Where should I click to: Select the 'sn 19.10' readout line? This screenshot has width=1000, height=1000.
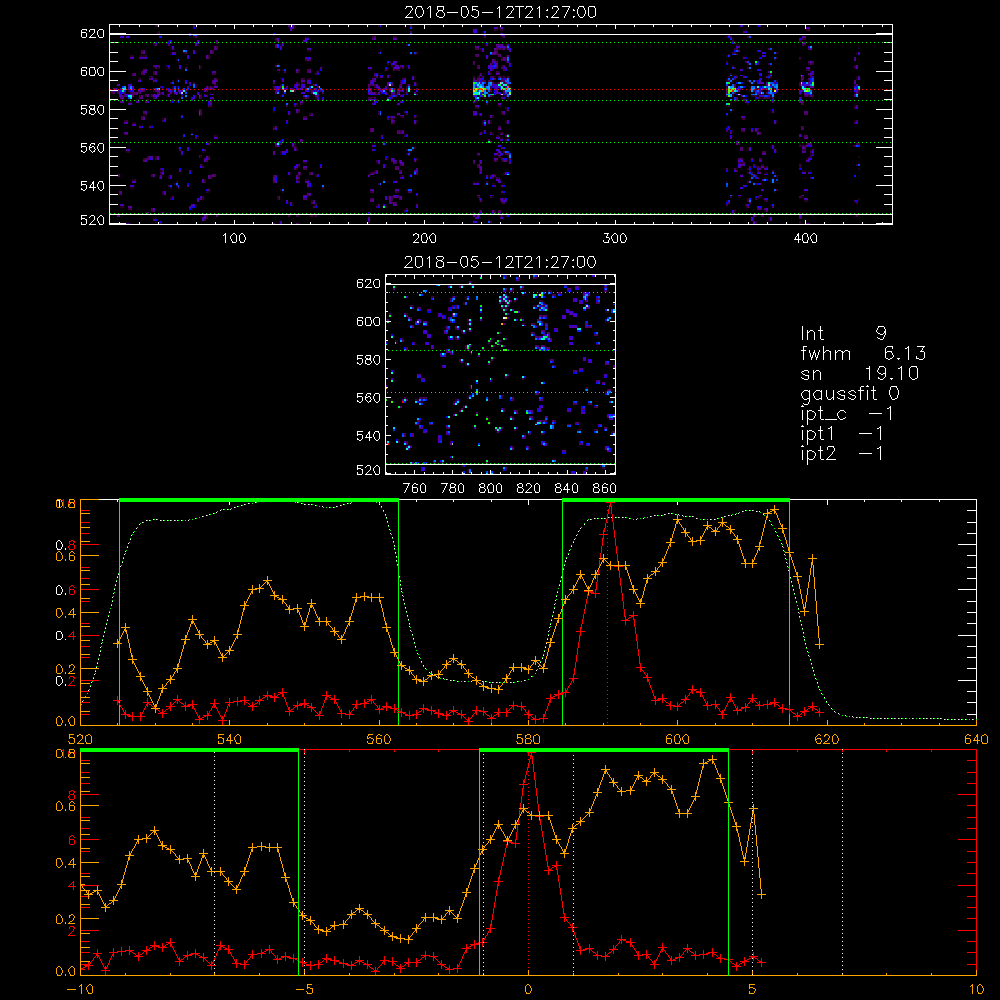click(860, 373)
